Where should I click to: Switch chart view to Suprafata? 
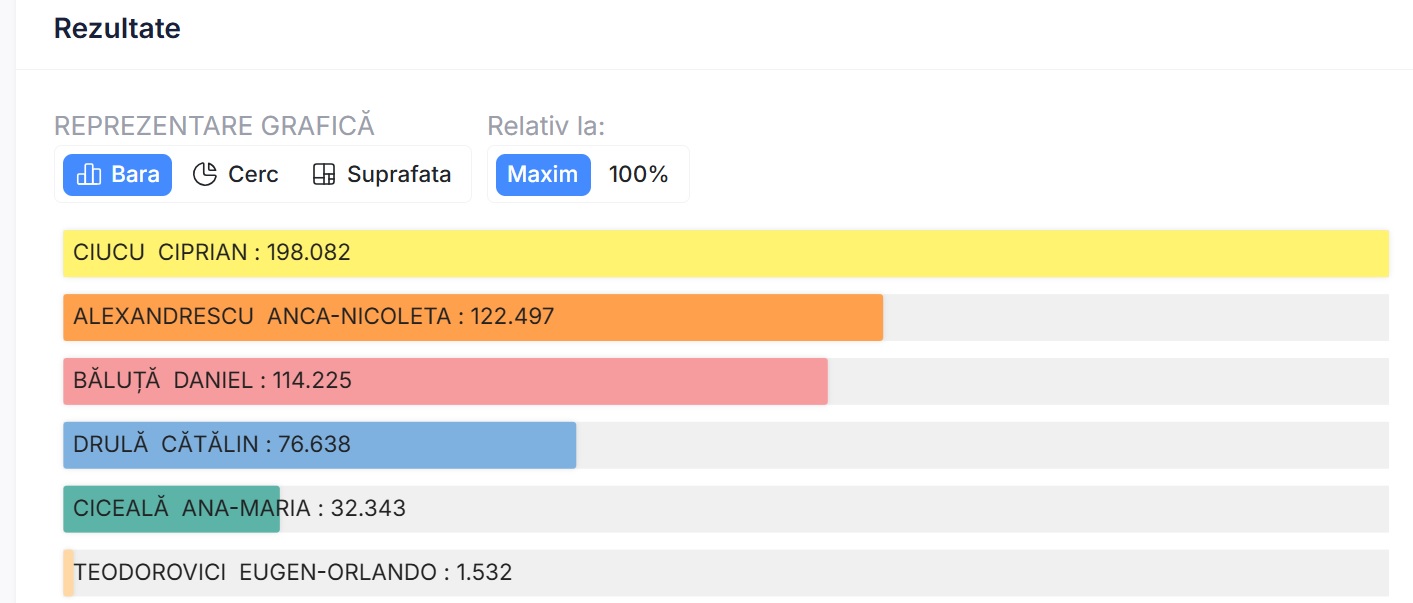click(x=381, y=175)
